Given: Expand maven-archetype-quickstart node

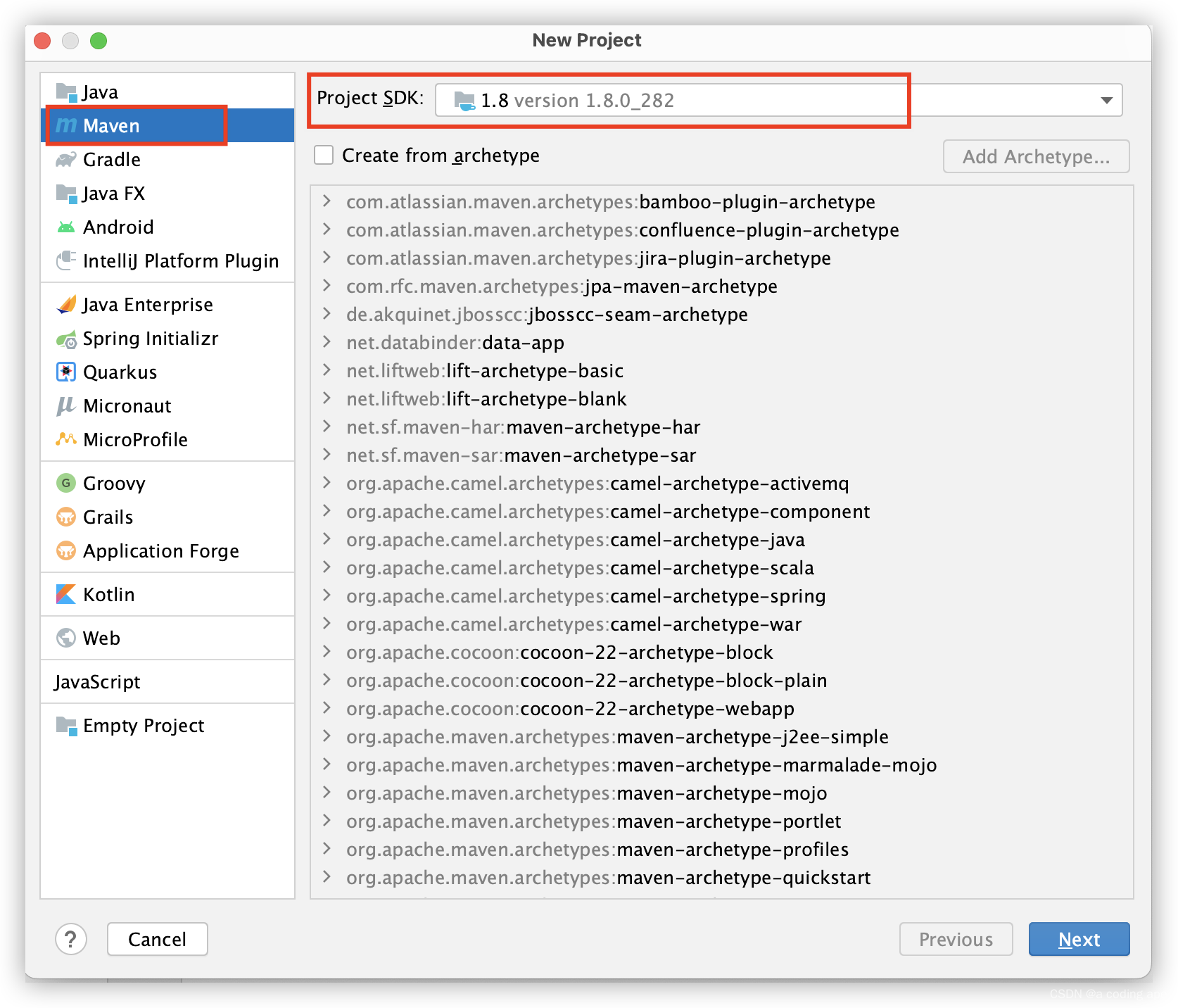Looking at the screenshot, I should point(327,877).
